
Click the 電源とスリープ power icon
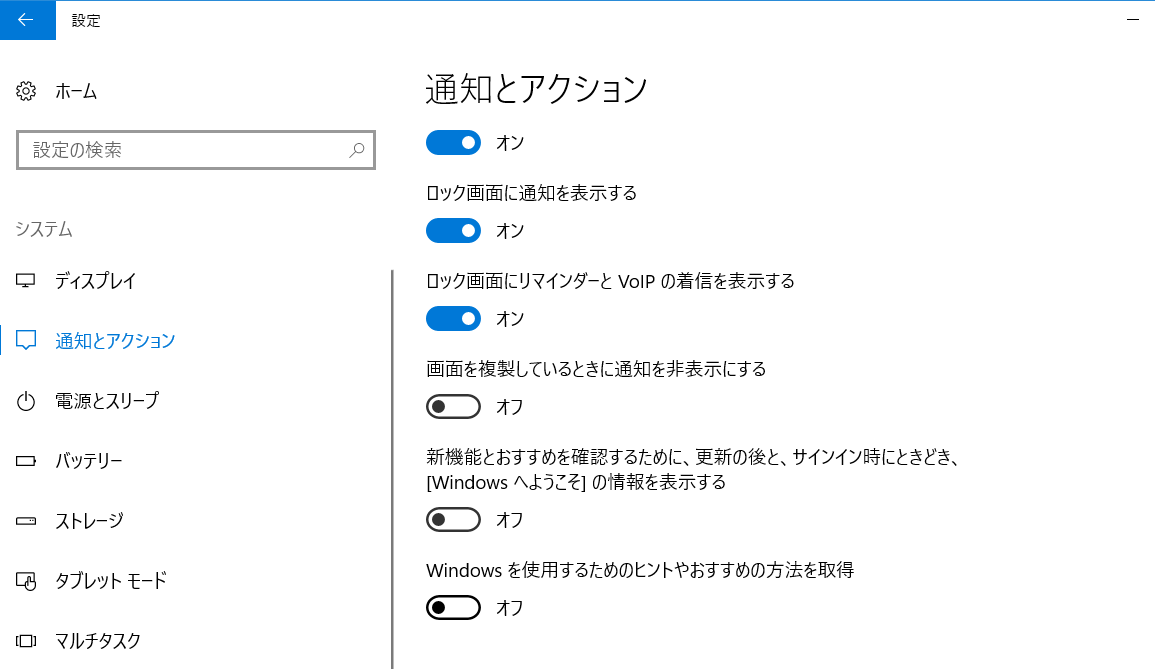pyautogui.click(x=26, y=401)
